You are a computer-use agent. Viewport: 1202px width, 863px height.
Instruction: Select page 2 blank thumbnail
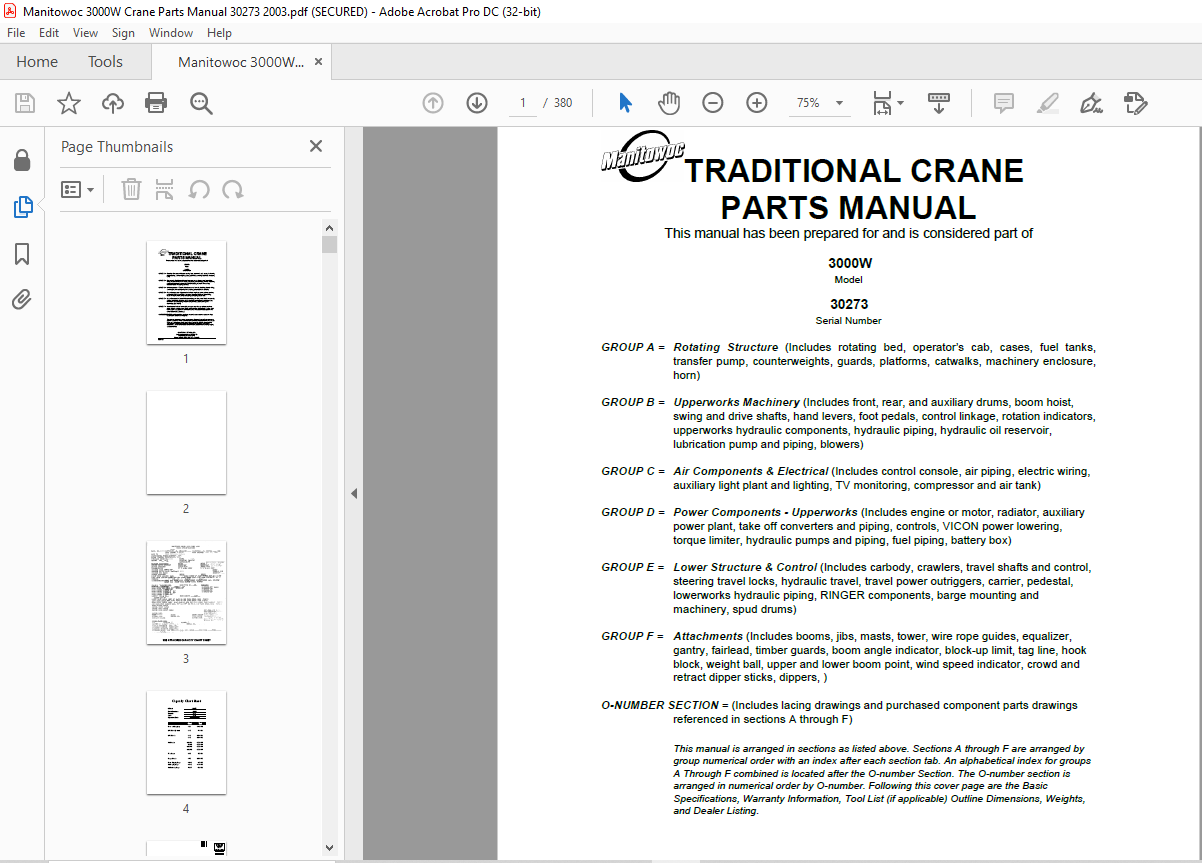pyautogui.click(x=186, y=443)
